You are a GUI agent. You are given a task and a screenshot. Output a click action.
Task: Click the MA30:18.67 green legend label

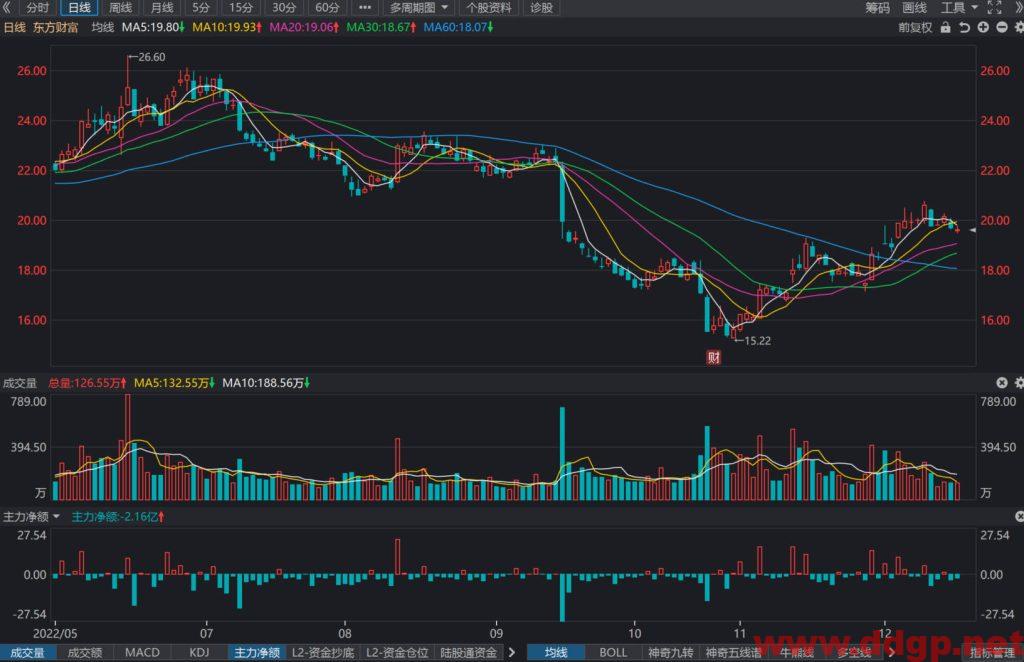381,27
